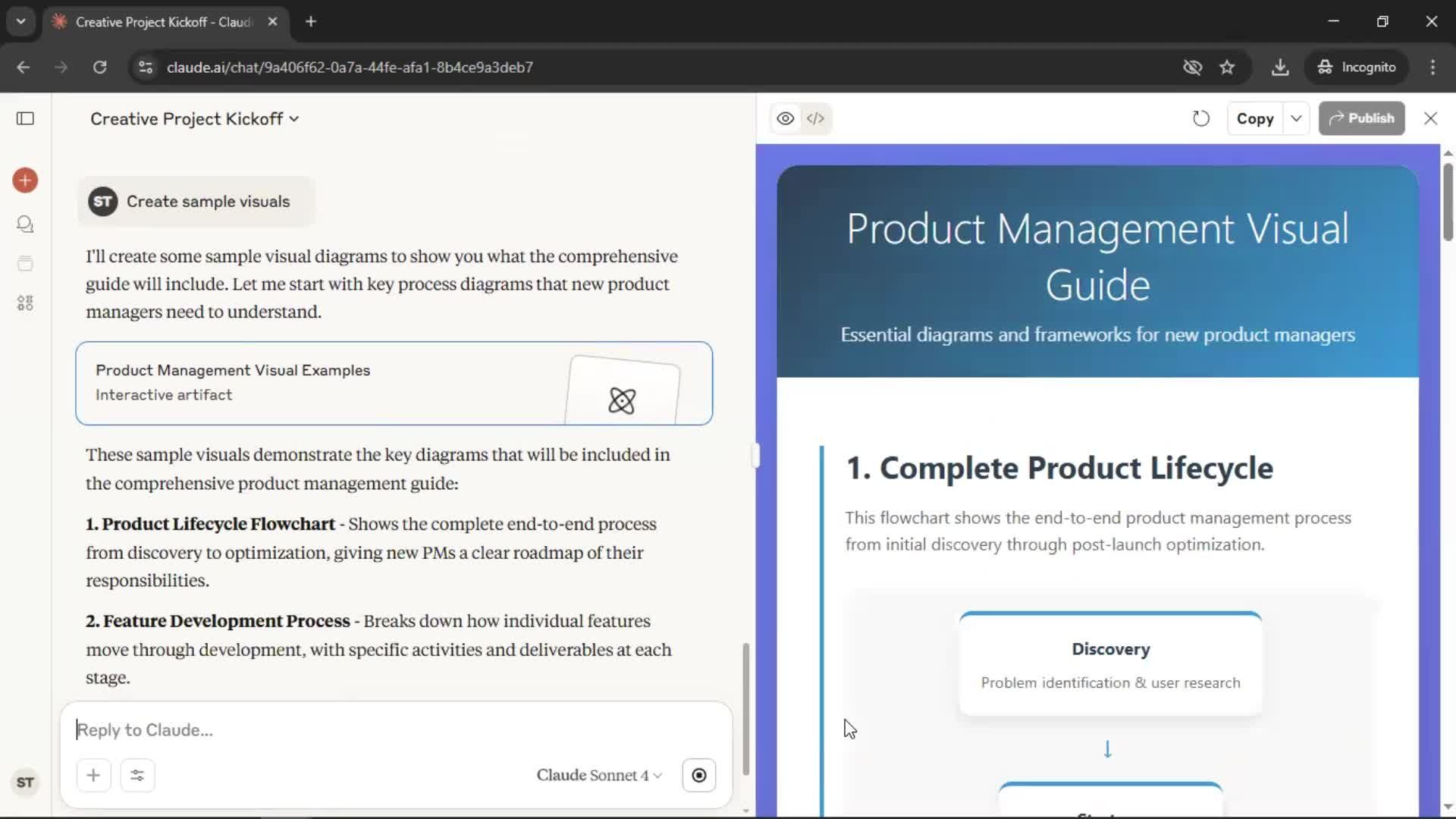This screenshot has width=1456, height=819.
Task: Open the artifacts icon in sidebar
Action: [x=25, y=303]
